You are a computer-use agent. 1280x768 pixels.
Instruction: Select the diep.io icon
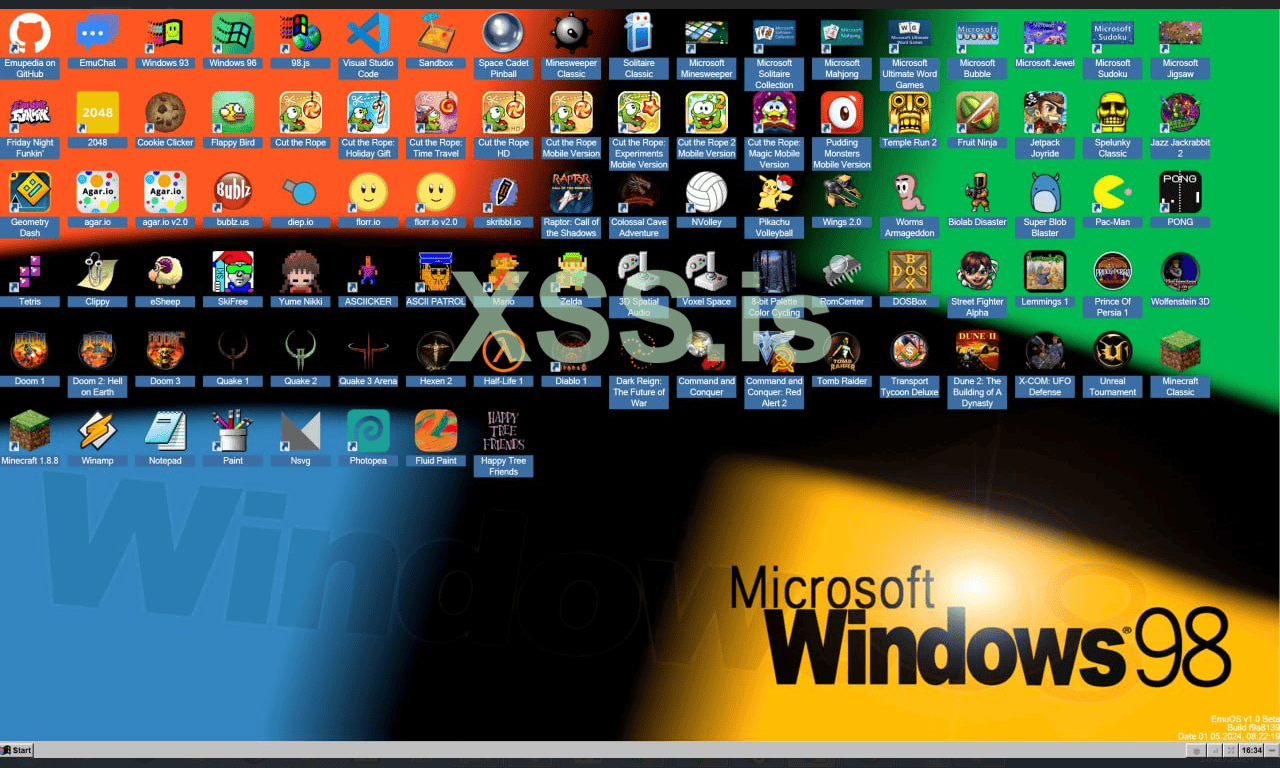tap(301, 192)
